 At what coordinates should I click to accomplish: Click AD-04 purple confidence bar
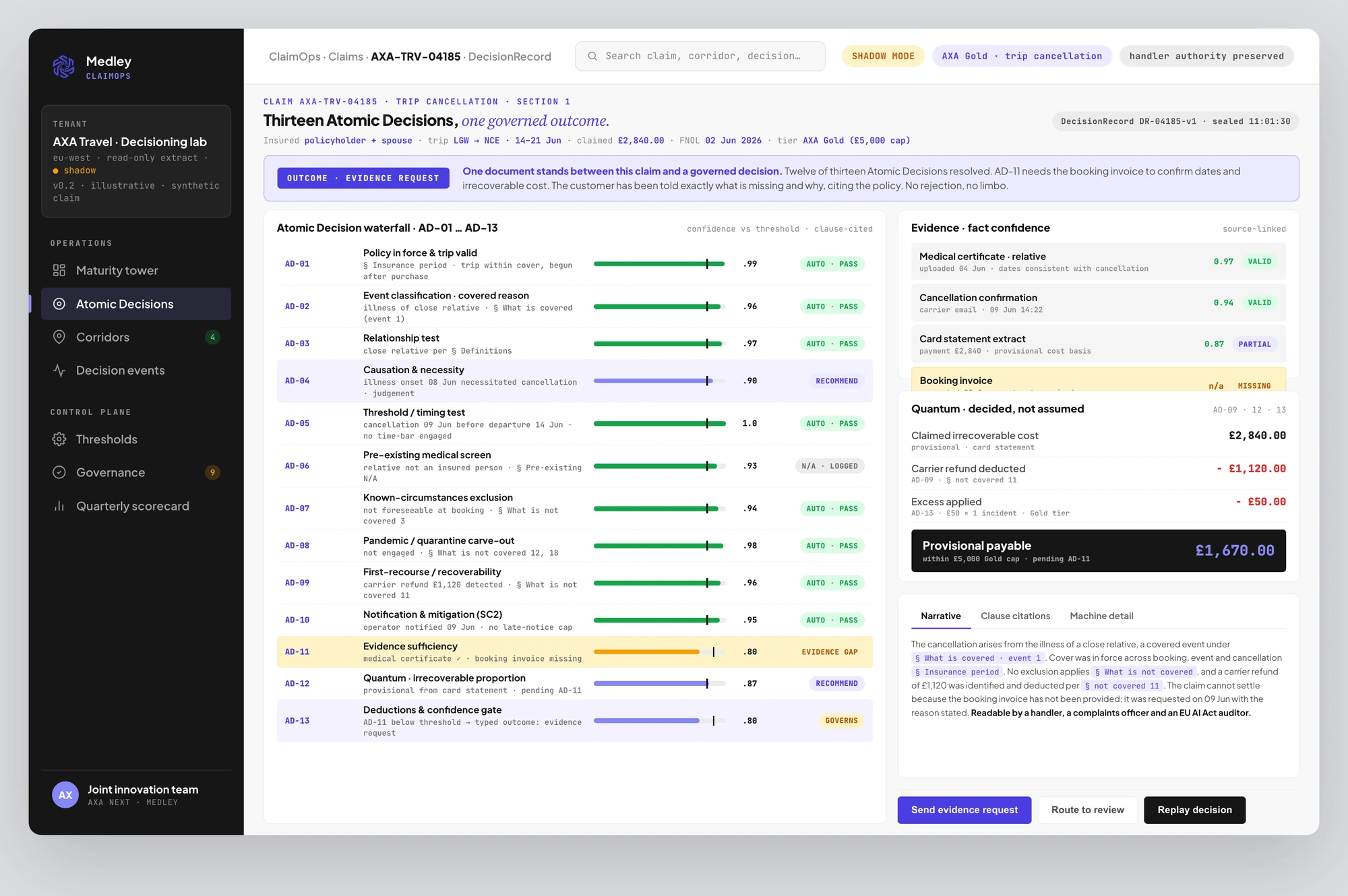[x=659, y=381]
